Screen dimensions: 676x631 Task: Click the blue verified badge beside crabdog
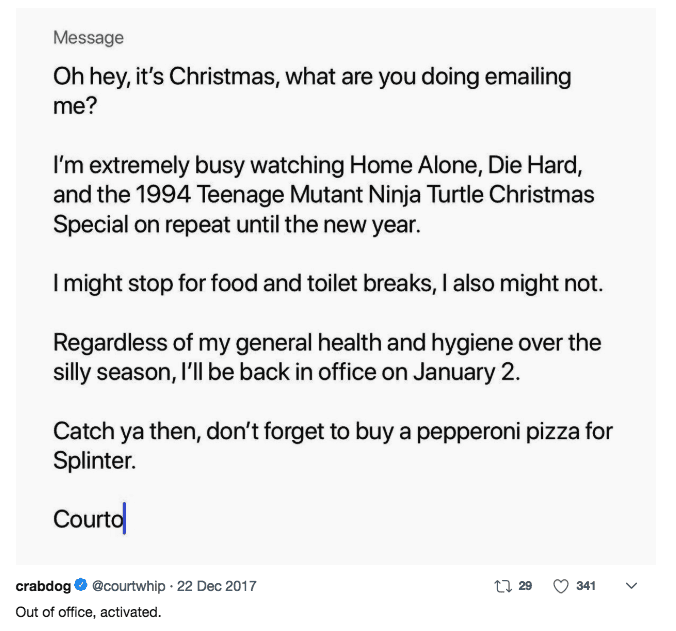coord(80,586)
